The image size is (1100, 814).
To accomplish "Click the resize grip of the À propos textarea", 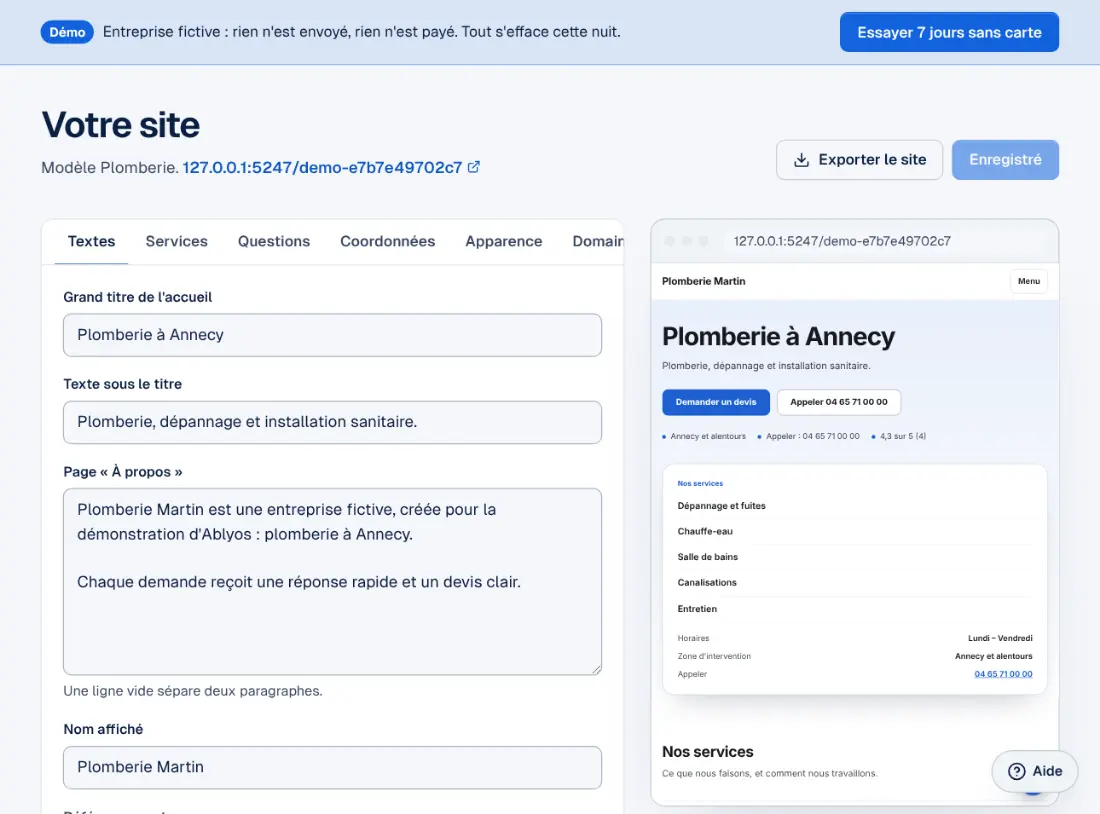I will [596, 669].
